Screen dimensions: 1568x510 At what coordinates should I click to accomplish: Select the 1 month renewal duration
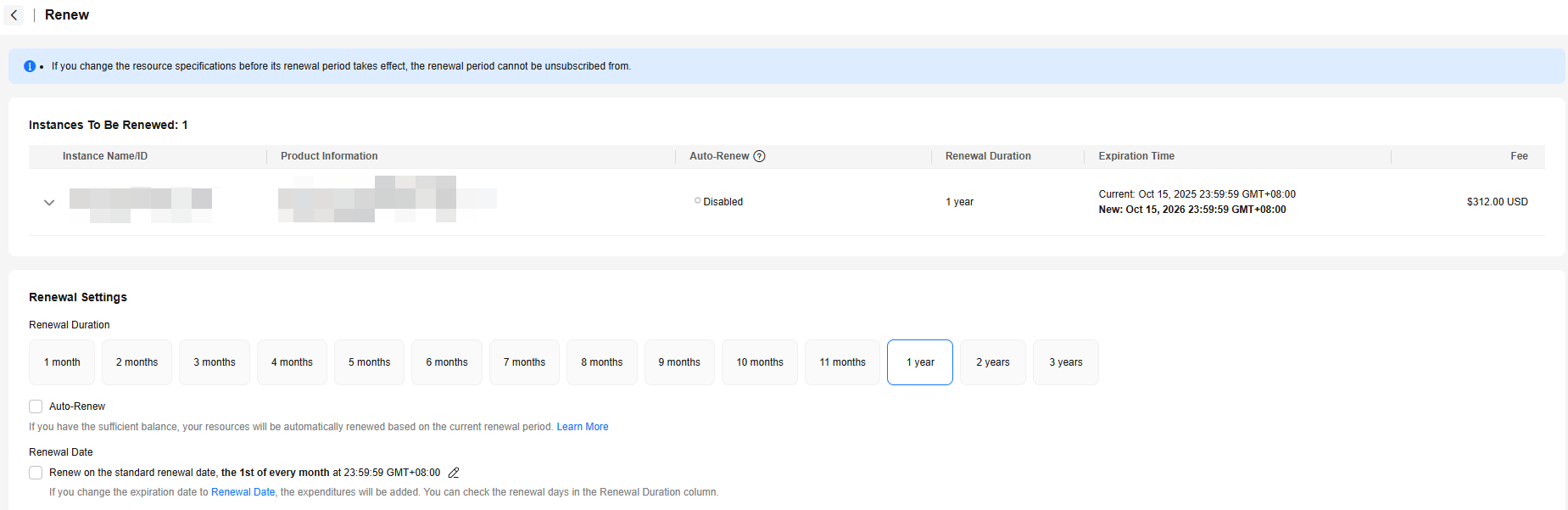click(62, 362)
